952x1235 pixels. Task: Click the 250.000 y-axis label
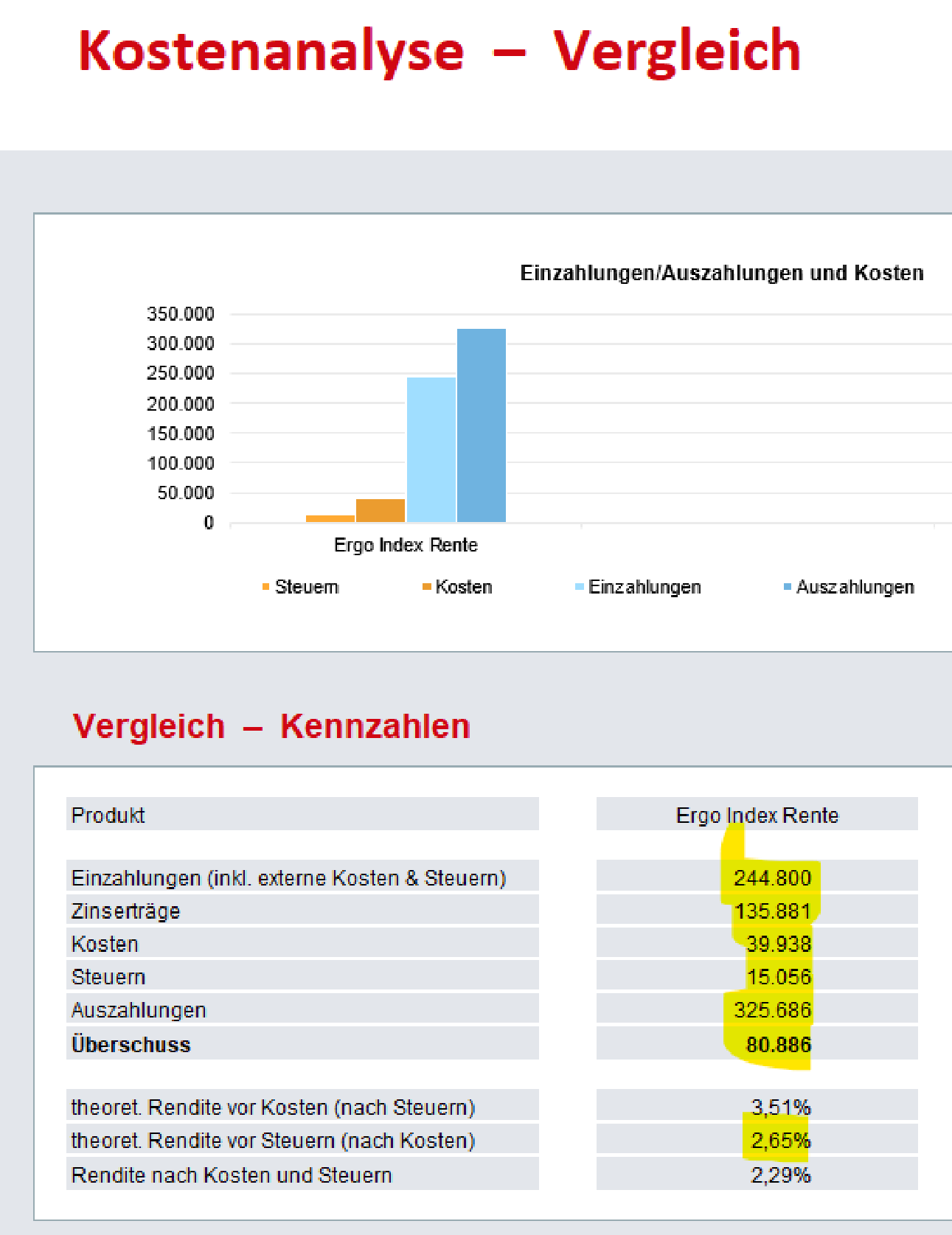click(181, 373)
